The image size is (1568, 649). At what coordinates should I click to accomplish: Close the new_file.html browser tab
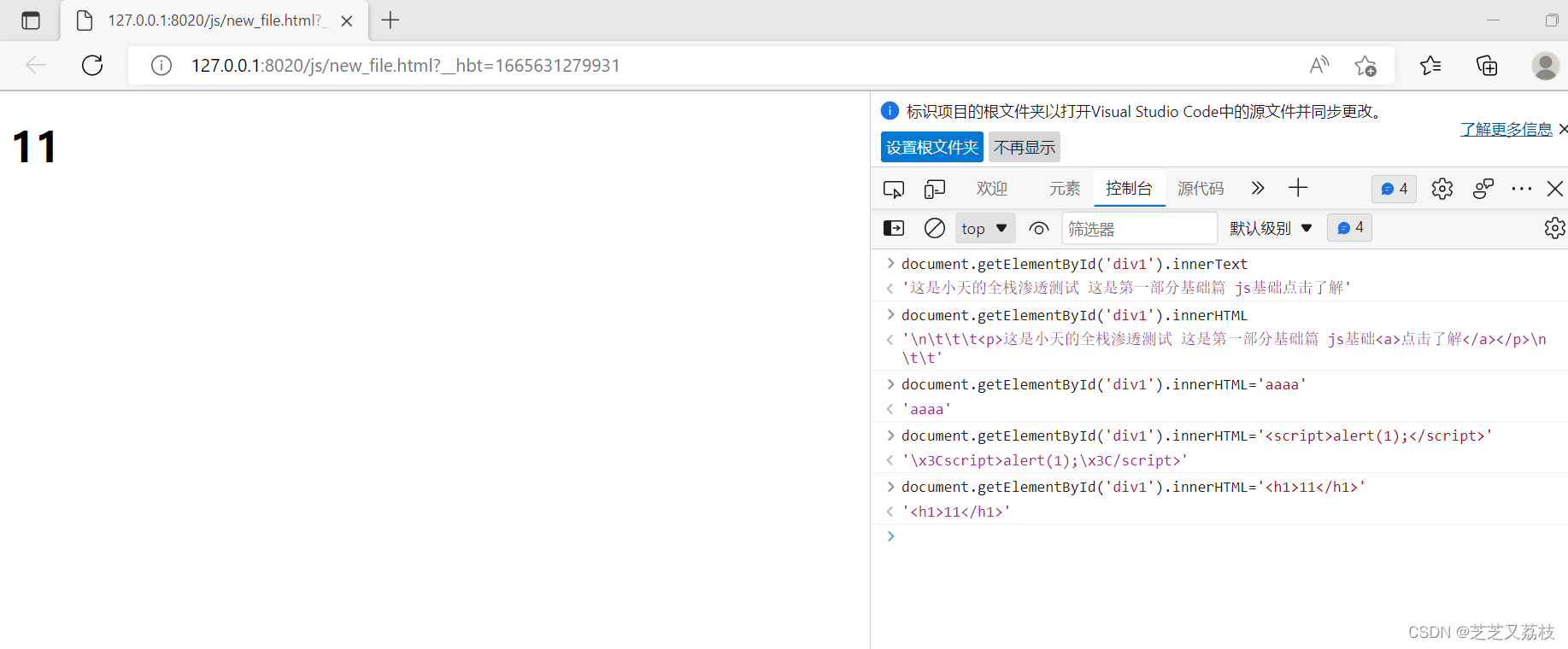tap(347, 21)
